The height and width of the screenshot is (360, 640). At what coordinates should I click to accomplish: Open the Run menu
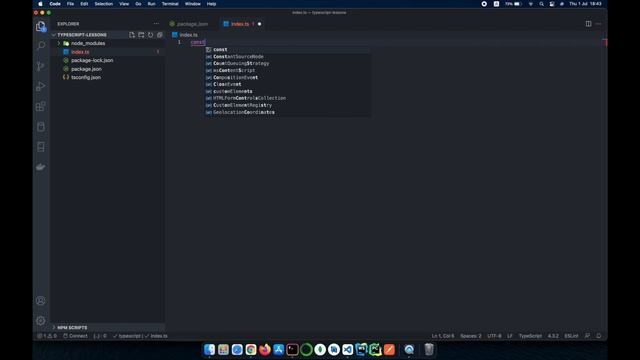click(151, 4)
